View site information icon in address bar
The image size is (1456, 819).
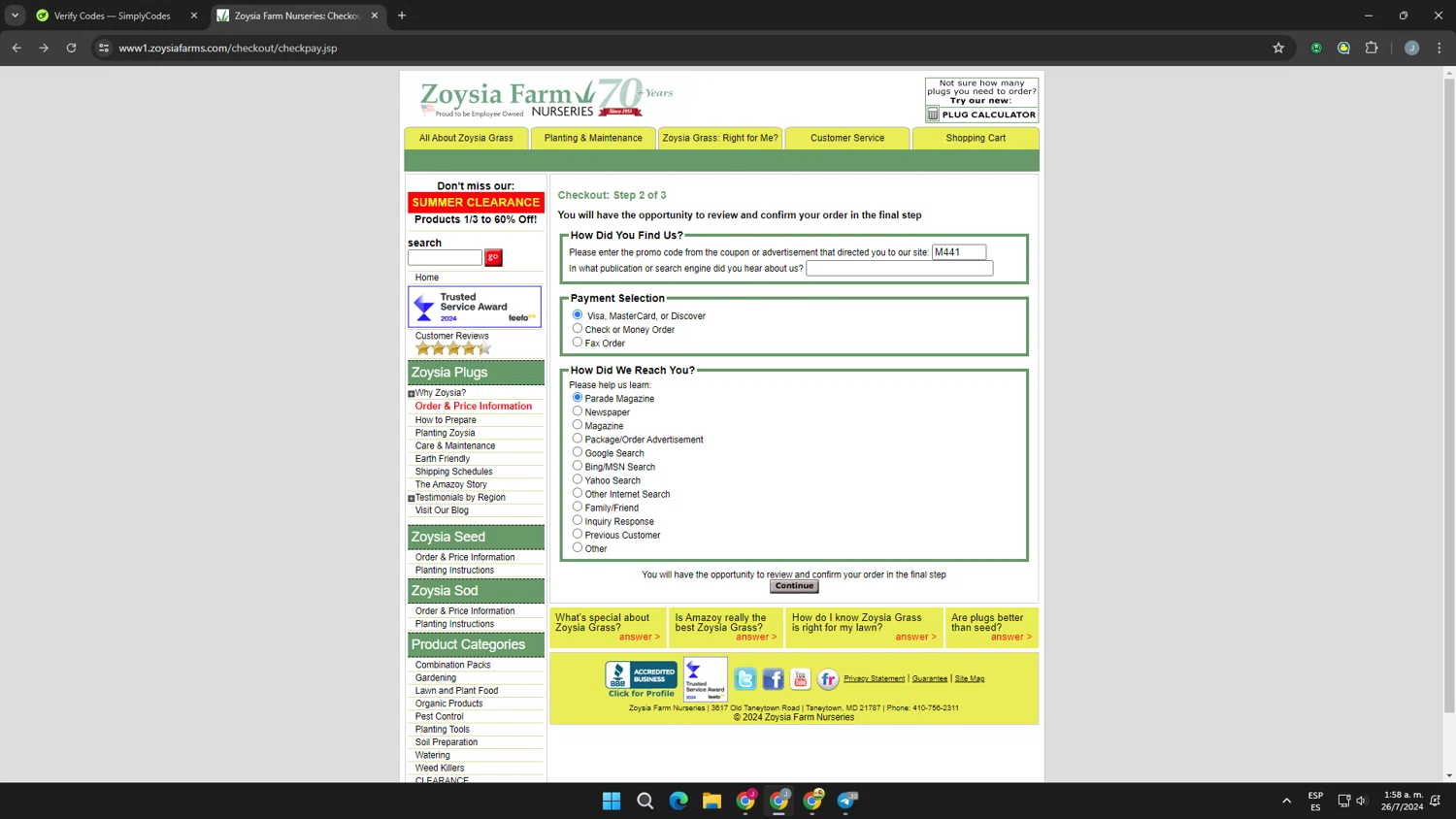104,48
